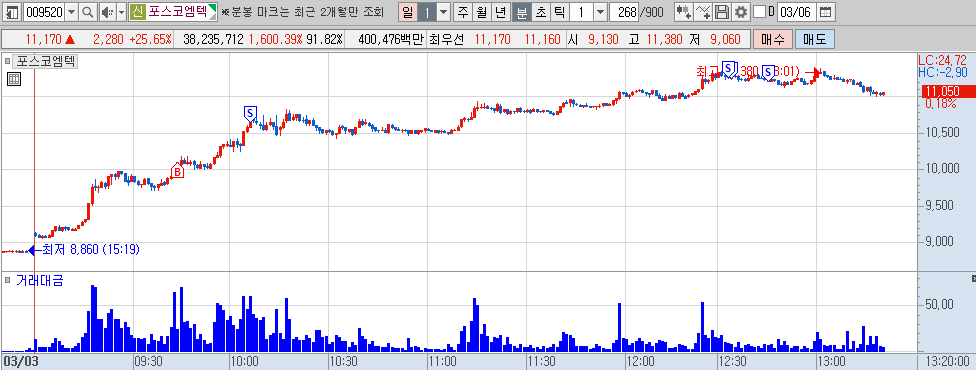Click the stock search magnifier icon

coord(88,12)
